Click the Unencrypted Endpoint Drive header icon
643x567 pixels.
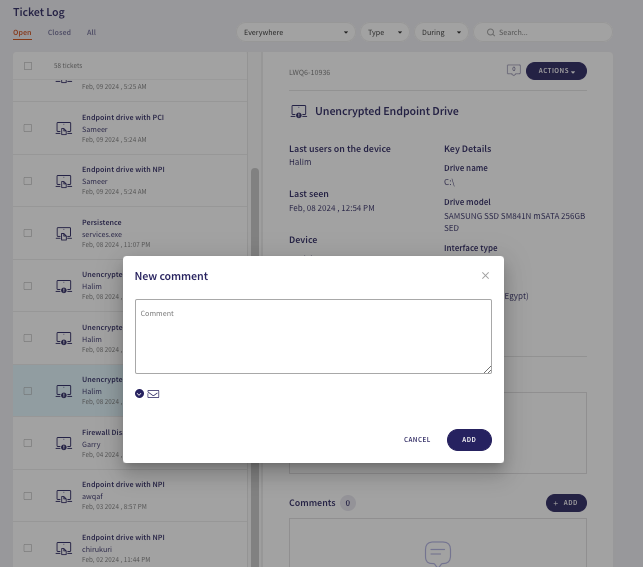(297, 112)
